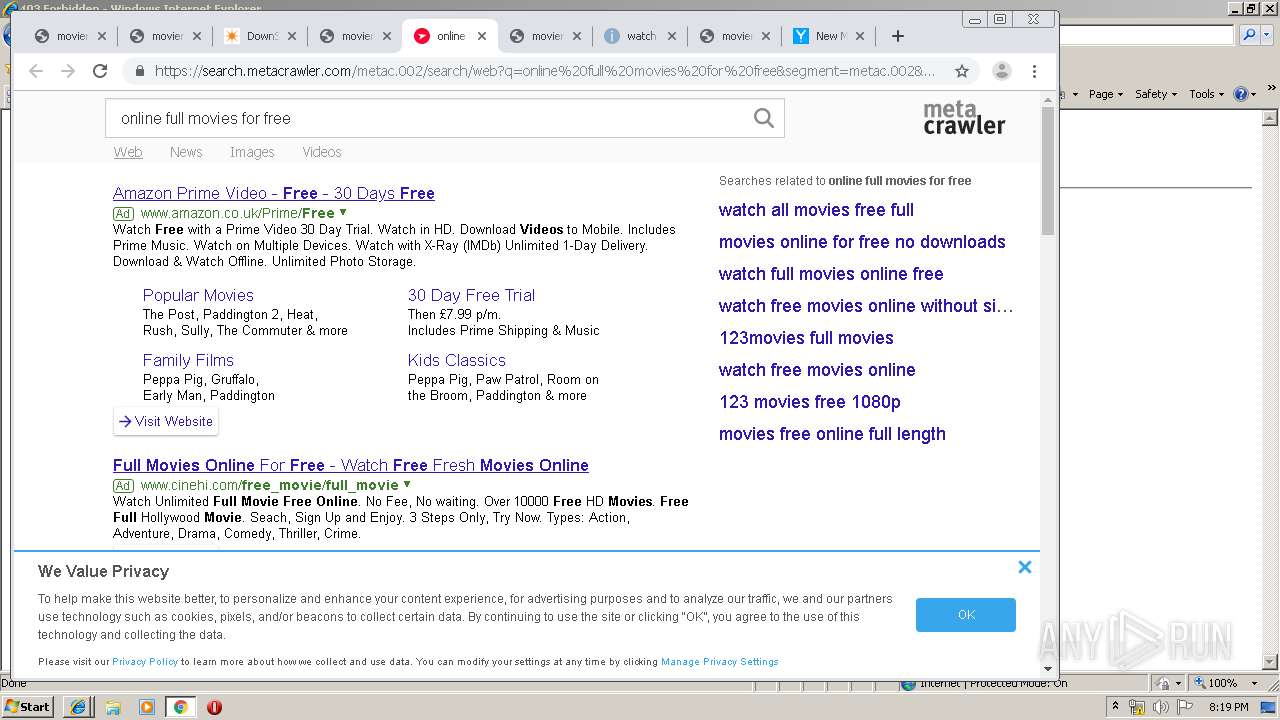This screenshot has height=720, width=1280.
Task: Select the Videos search category
Action: (x=322, y=152)
